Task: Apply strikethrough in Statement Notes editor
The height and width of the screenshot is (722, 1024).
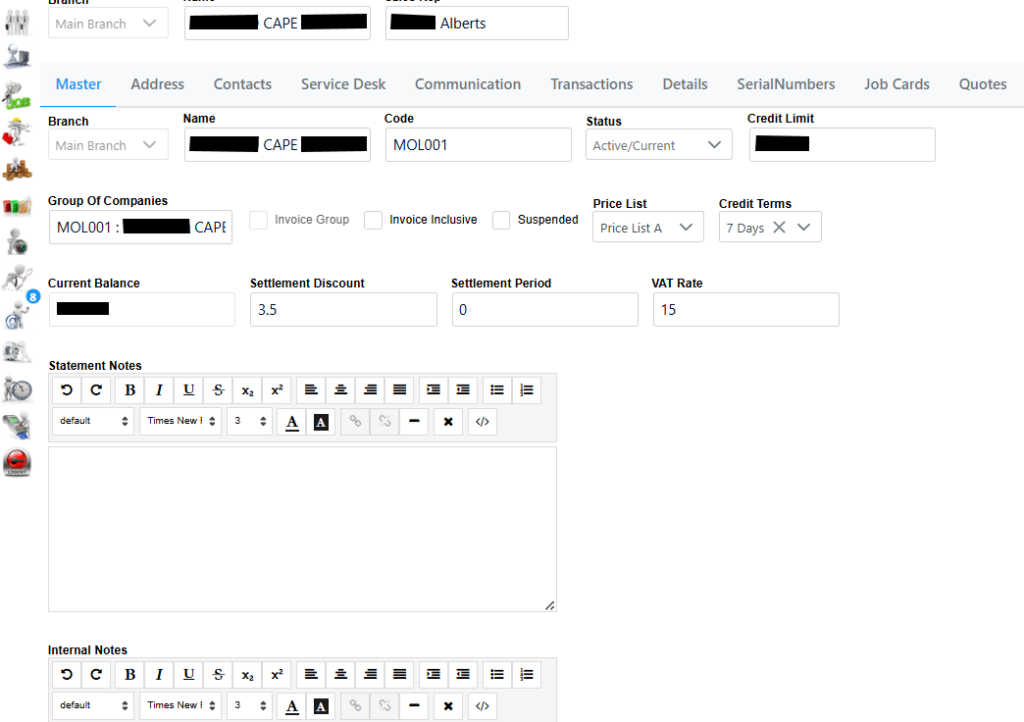Action: (218, 390)
